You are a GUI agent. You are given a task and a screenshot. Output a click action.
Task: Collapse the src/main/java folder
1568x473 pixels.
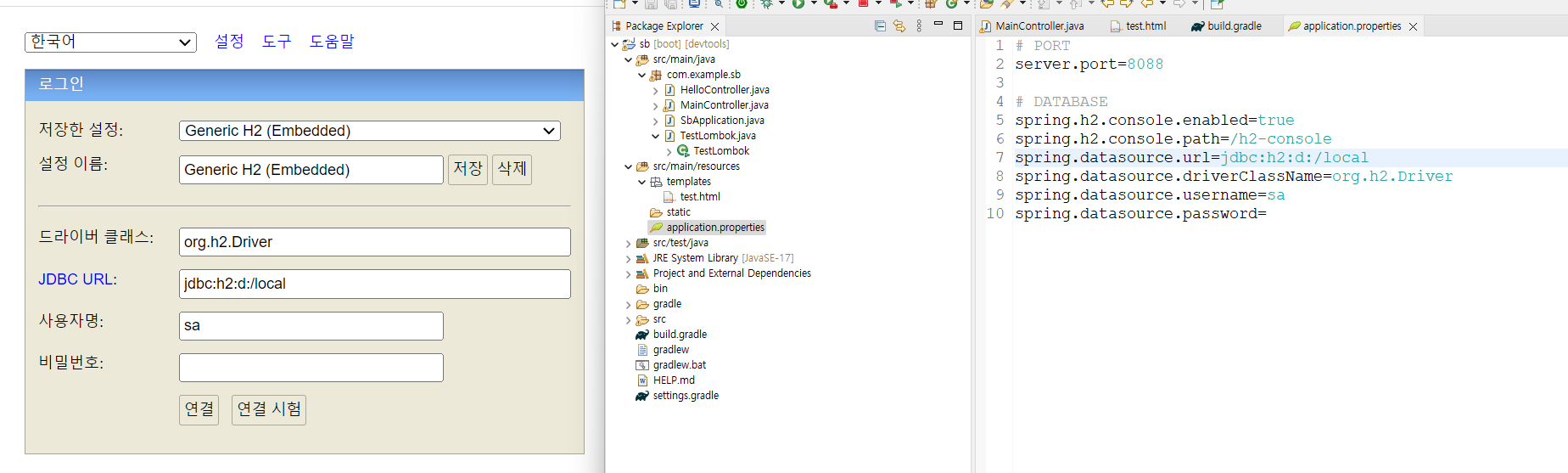tap(629, 59)
